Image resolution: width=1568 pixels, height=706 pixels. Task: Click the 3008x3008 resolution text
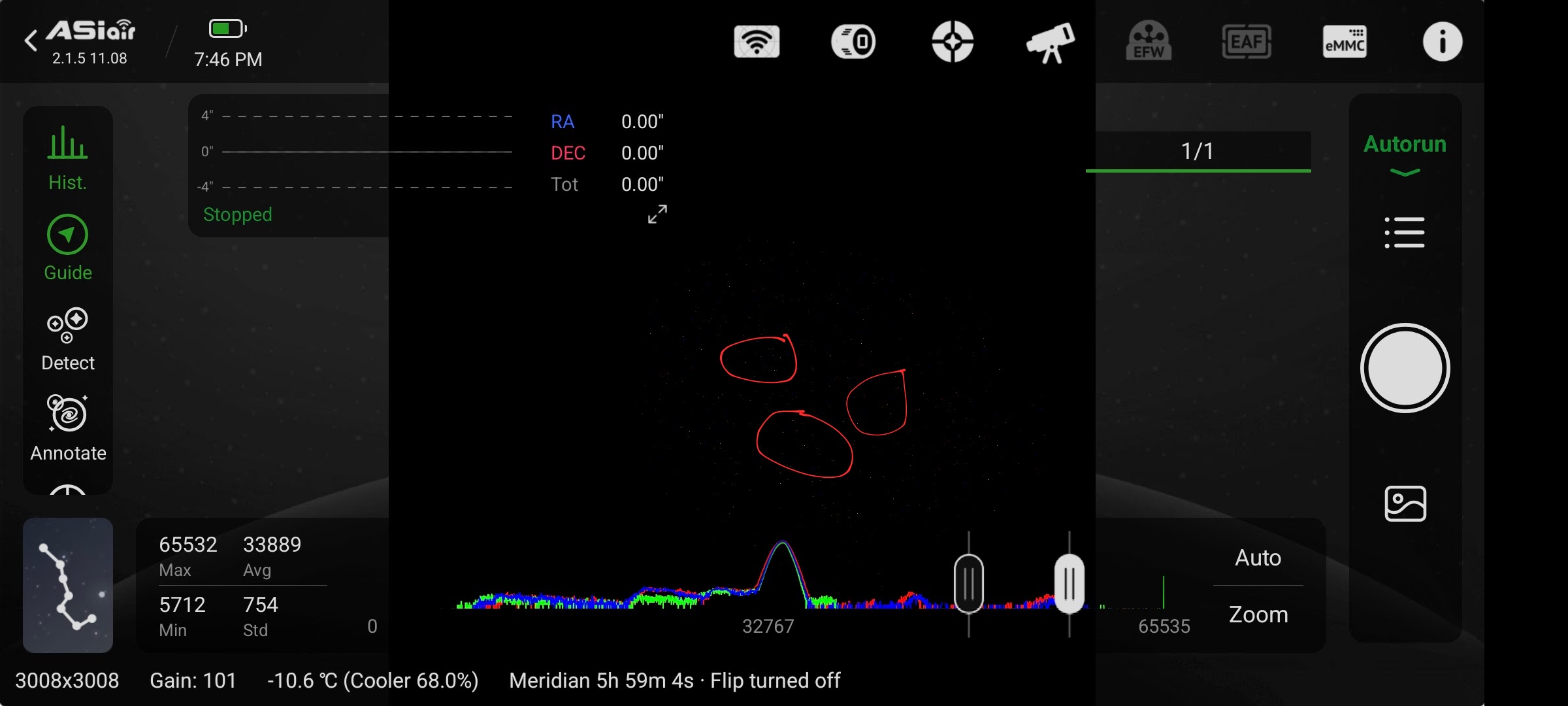[67, 681]
